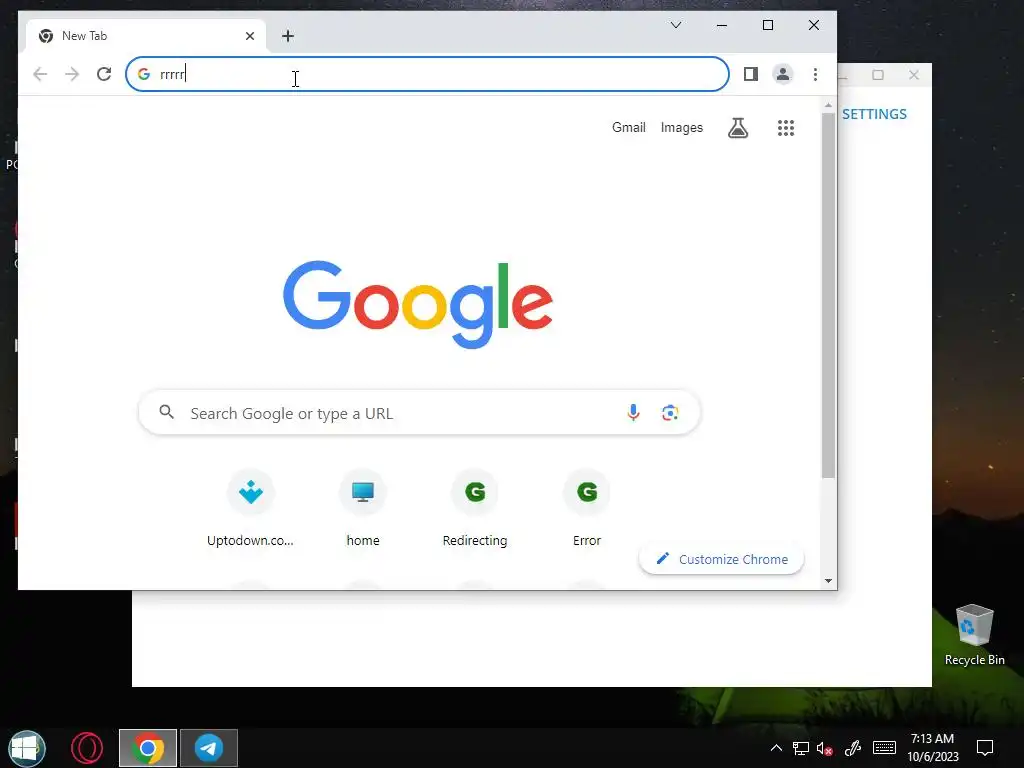Select the Recycle Bin desktop icon

pyautogui.click(x=974, y=635)
